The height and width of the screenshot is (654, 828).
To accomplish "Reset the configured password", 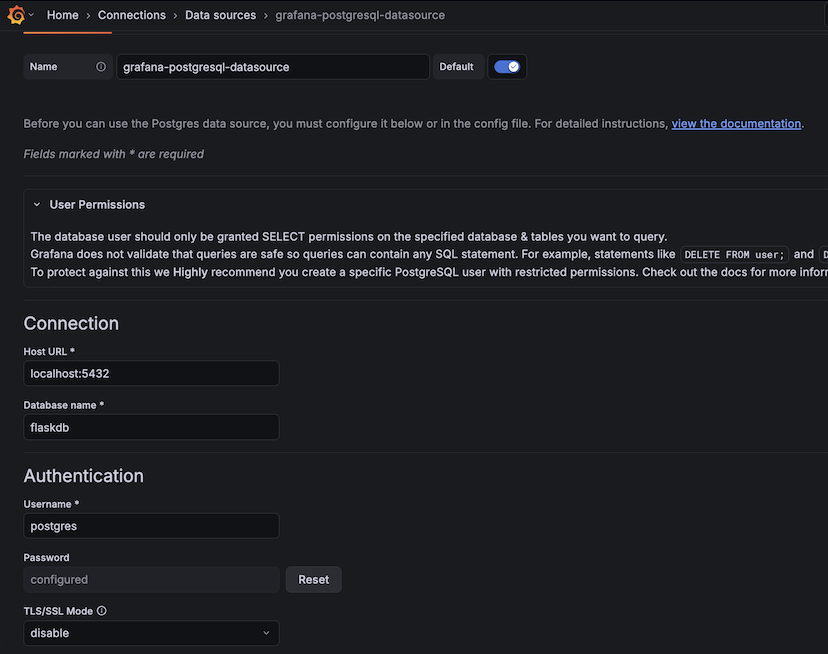I will [314, 580].
